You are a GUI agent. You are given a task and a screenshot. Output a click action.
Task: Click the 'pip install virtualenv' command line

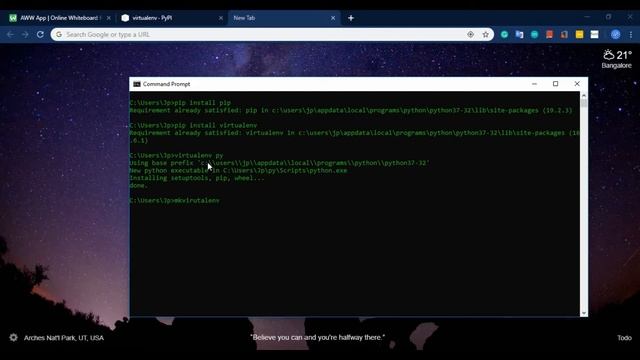point(193,125)
